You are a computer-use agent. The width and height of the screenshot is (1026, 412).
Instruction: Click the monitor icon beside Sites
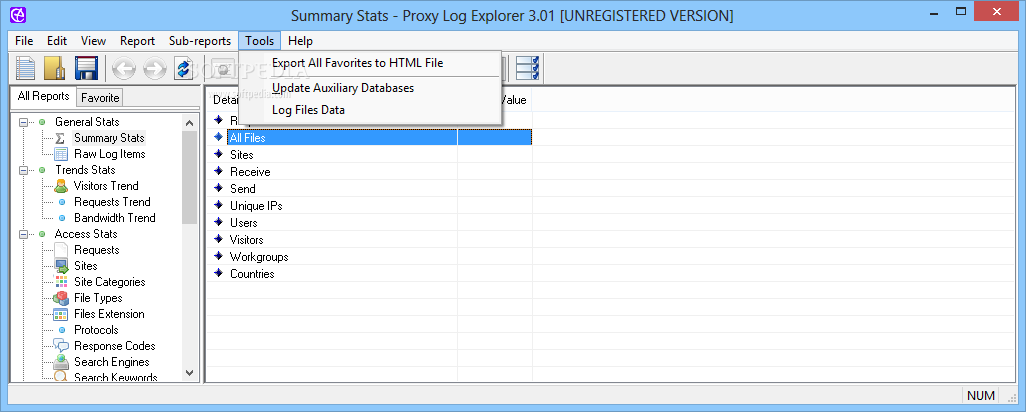[x=61, y=266]
